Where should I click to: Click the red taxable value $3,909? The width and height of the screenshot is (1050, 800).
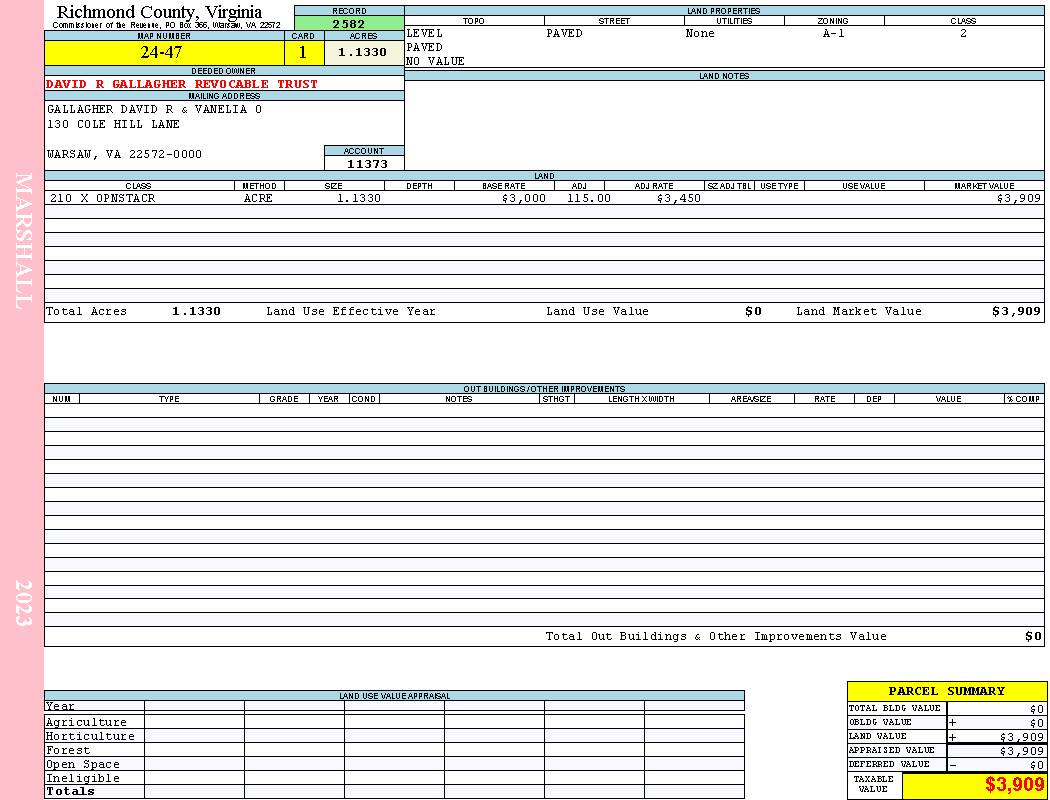tap(1014, 785)
